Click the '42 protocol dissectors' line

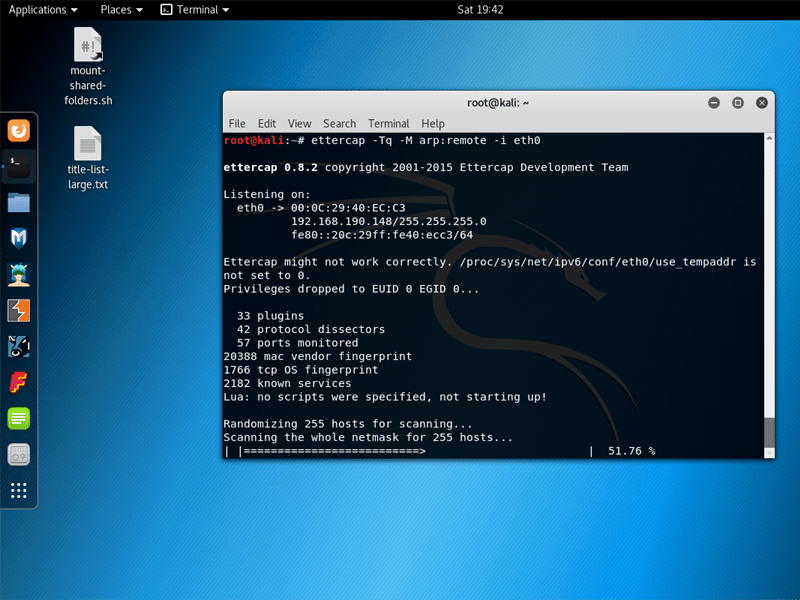(x=311, y=329)
